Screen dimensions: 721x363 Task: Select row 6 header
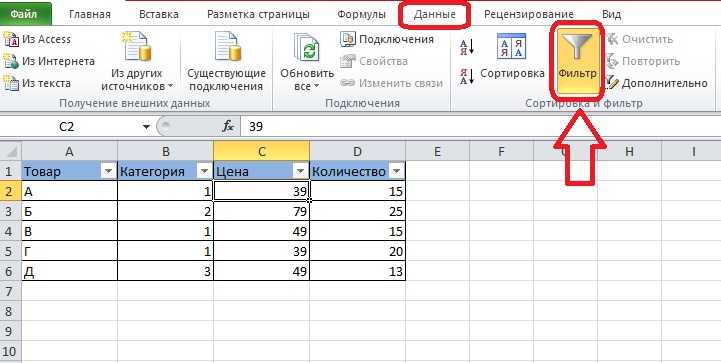(11, 271)
